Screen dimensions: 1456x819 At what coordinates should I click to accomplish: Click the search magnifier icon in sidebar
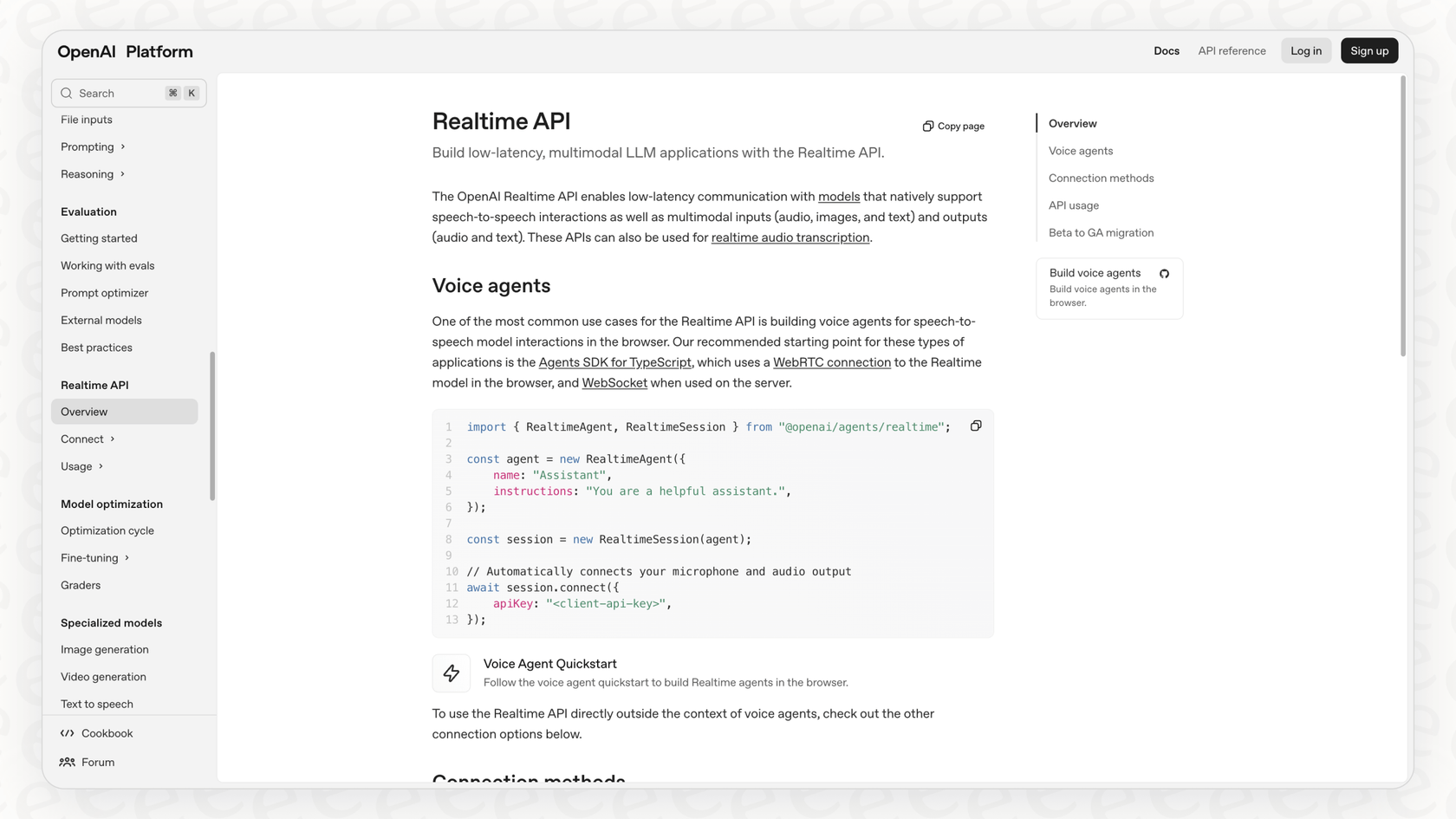pyautogui.click(x=66, y=93)
